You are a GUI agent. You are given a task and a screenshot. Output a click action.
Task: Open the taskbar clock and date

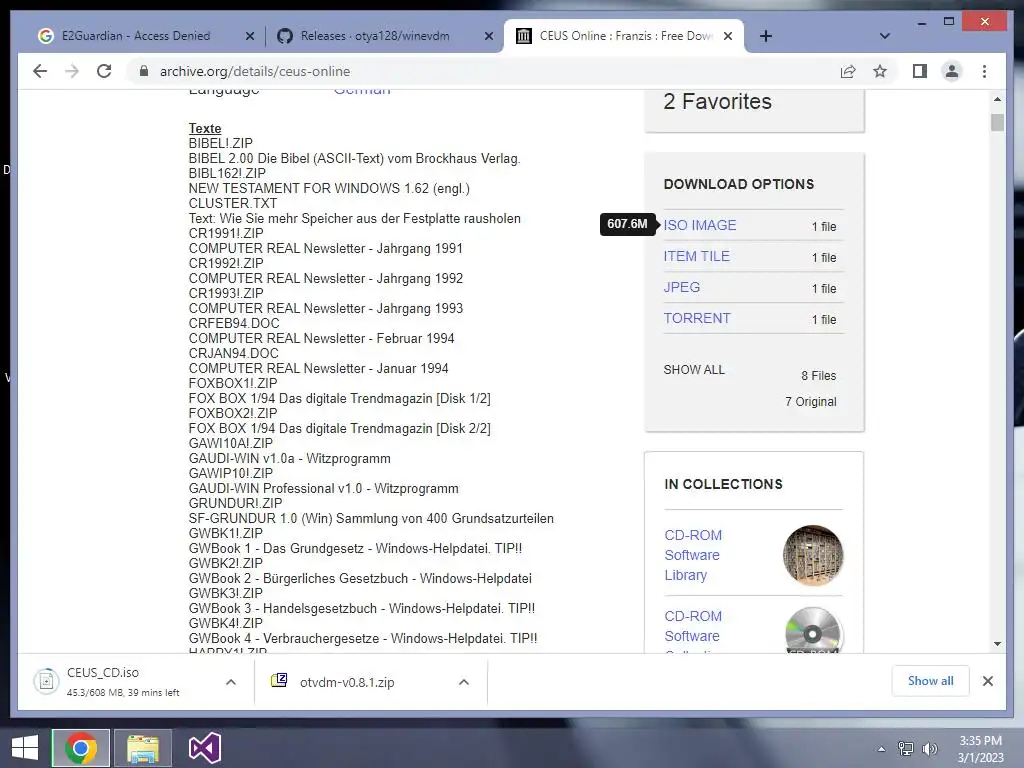click(x=980, y=749)
